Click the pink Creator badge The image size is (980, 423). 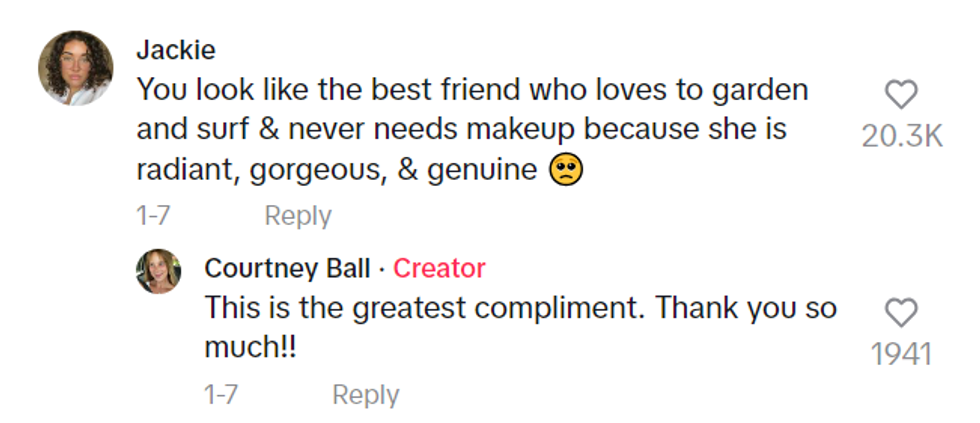point(439,268)
